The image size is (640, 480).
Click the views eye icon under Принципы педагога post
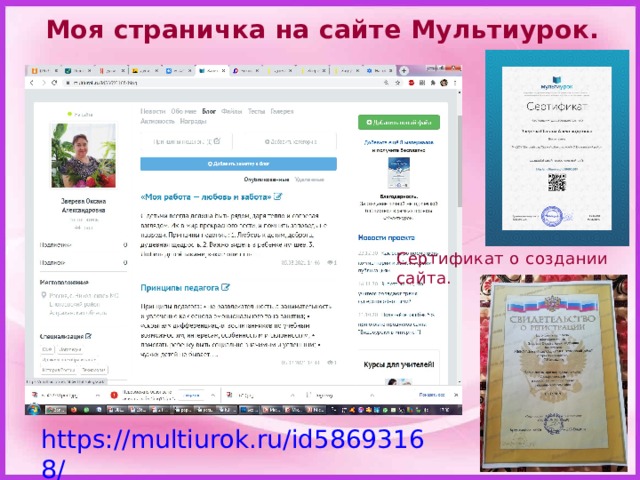point(330,362)
